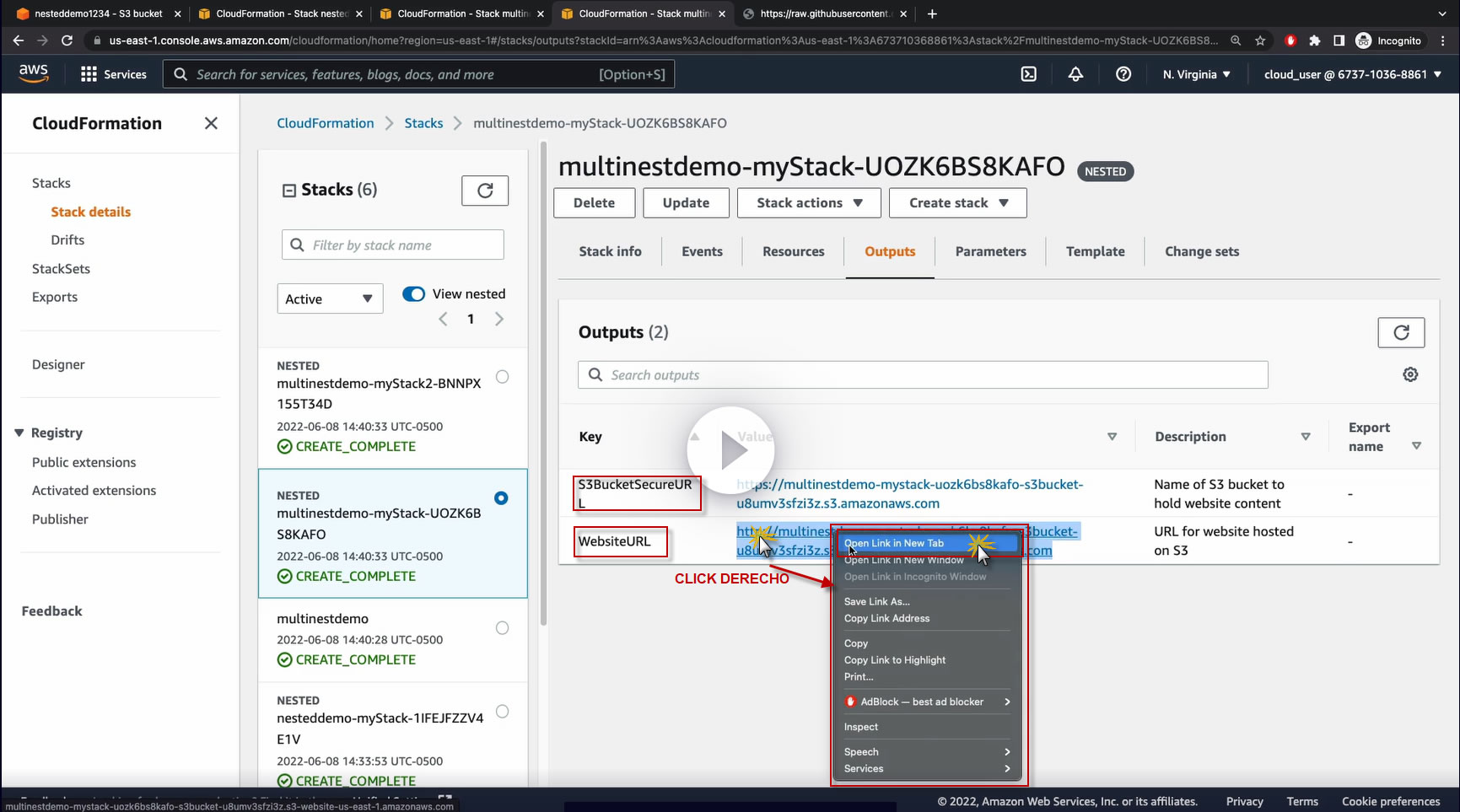Screen dimensions: 1460x812
Task: Switch to the Template tab
Action: (1095, 251)
